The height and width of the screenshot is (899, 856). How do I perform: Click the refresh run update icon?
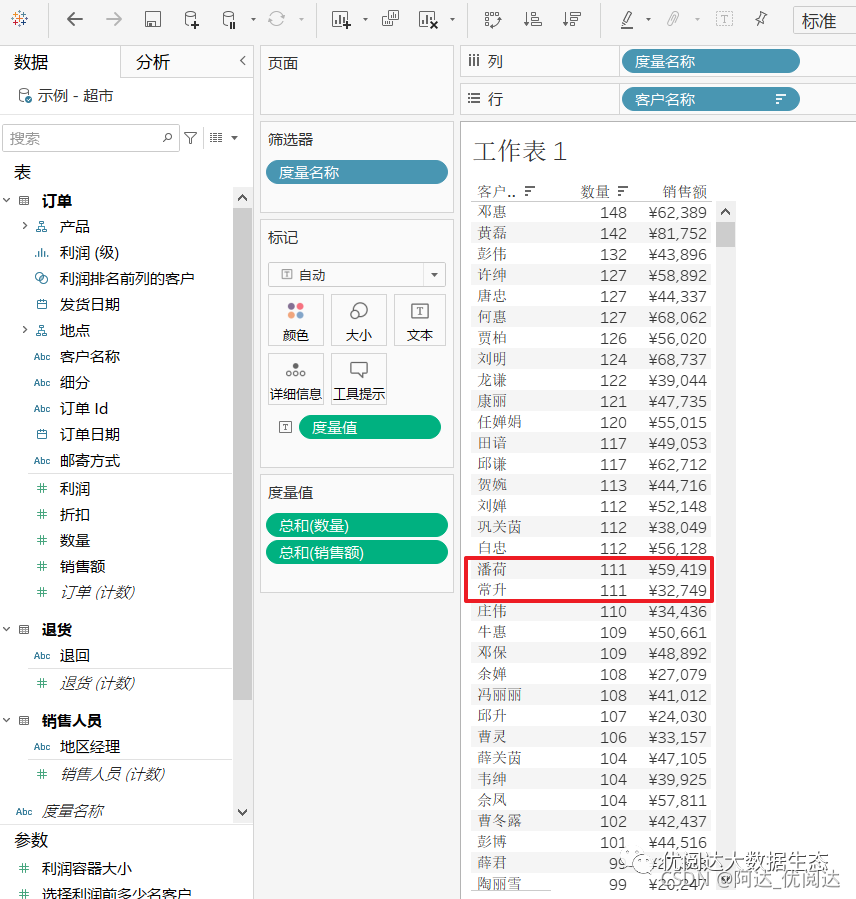point(276,19)
